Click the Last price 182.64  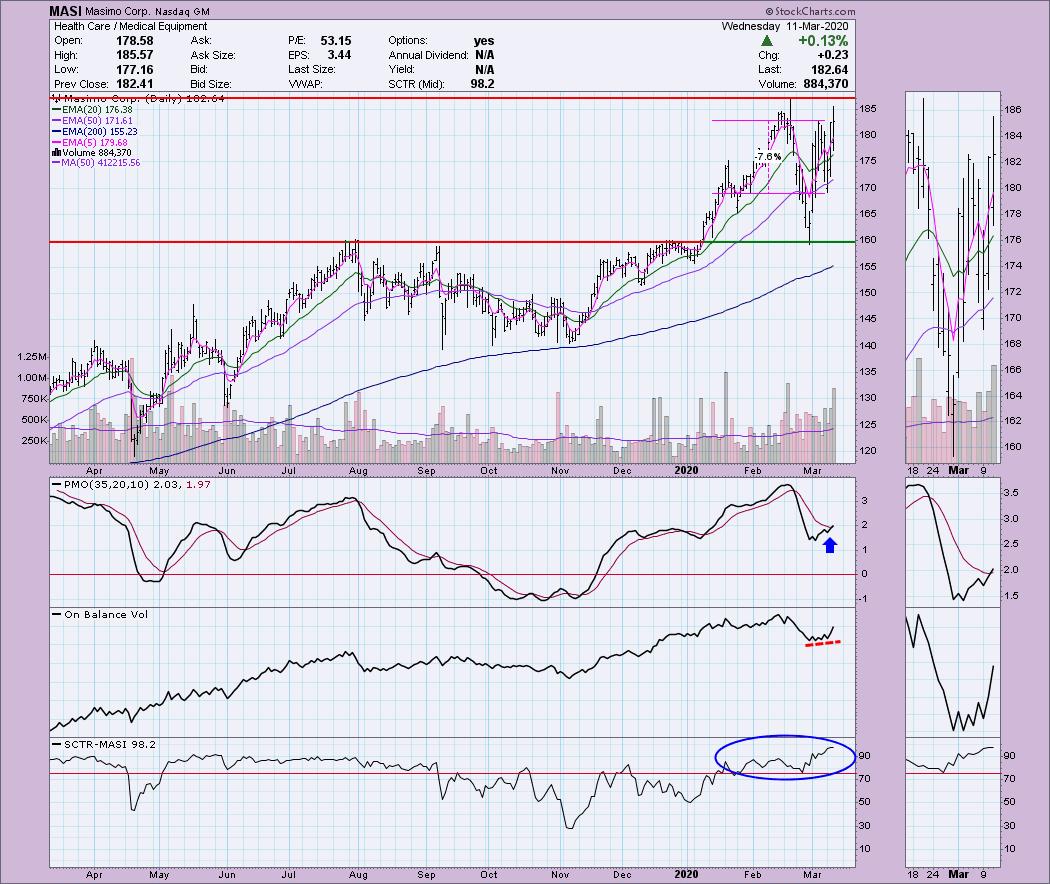click(830, 70)
